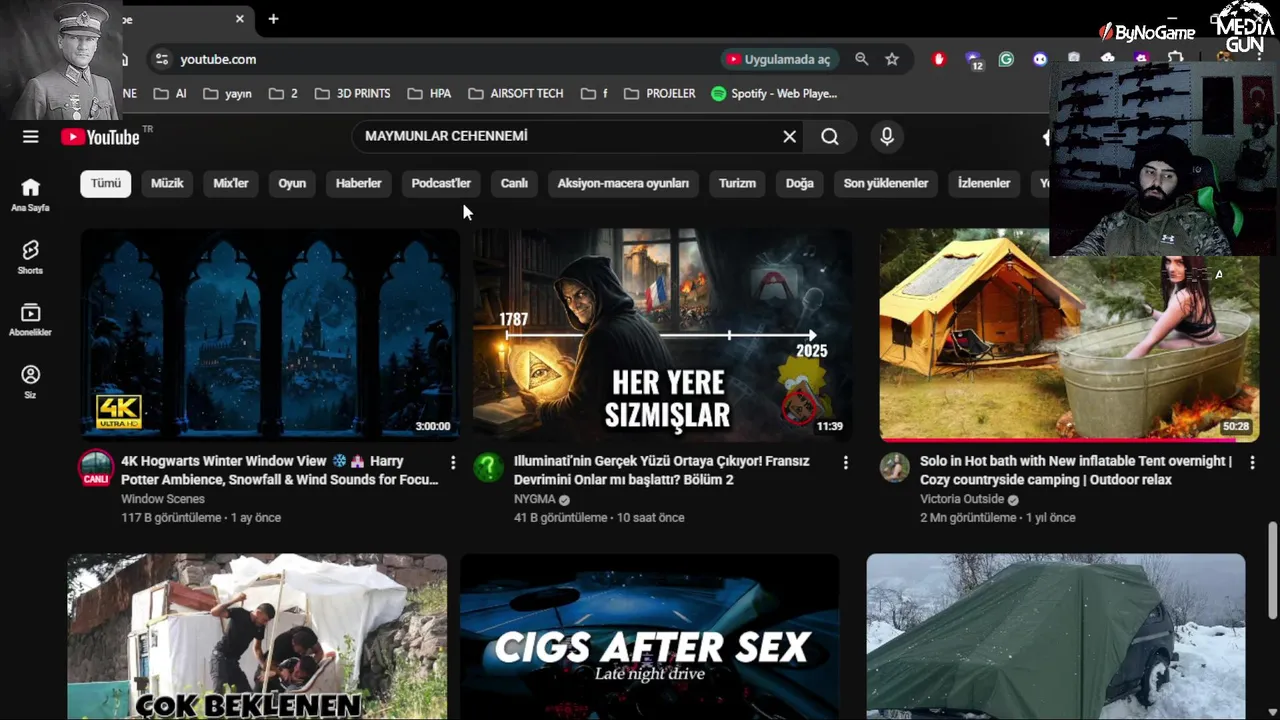Image resolution: width=1280 pixels, height=720 pixels.
Task: Open browser zoom magnifier in address bar
Action: point(861,59)
